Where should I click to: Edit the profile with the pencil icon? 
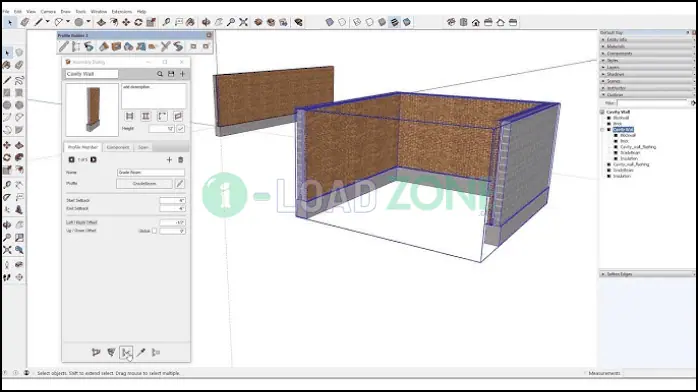179,184
